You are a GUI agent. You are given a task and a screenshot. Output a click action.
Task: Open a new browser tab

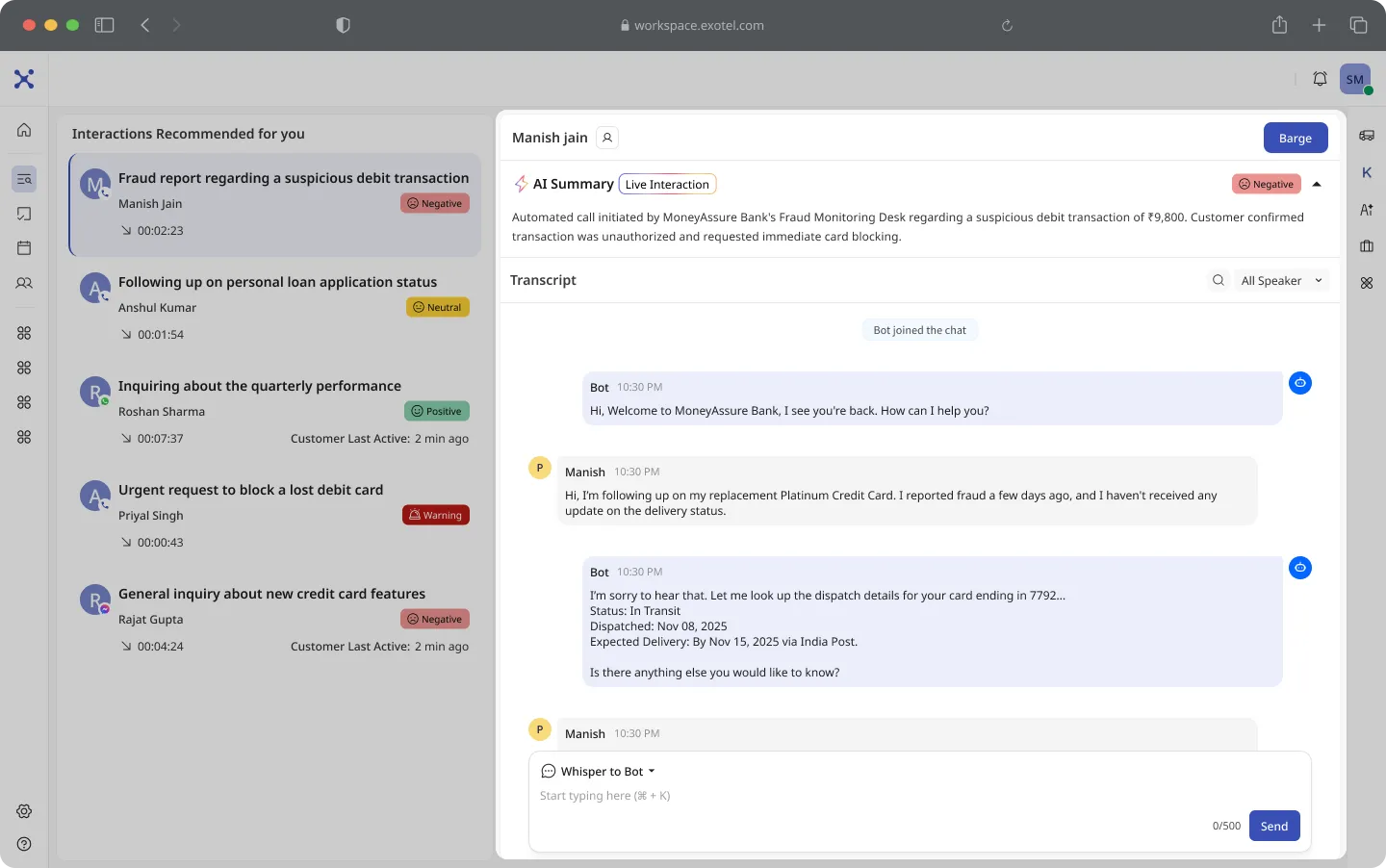coord(1319,25)
